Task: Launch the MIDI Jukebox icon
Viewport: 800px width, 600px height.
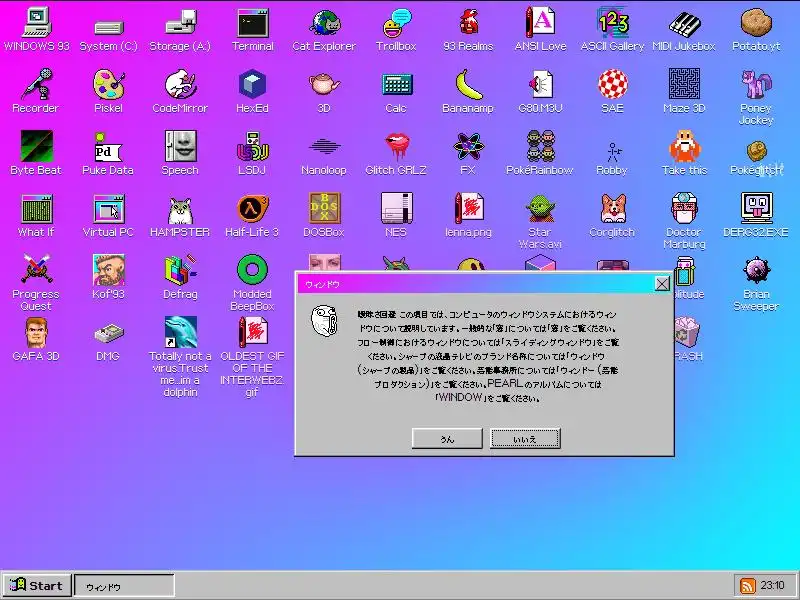Action: [684, 23]
